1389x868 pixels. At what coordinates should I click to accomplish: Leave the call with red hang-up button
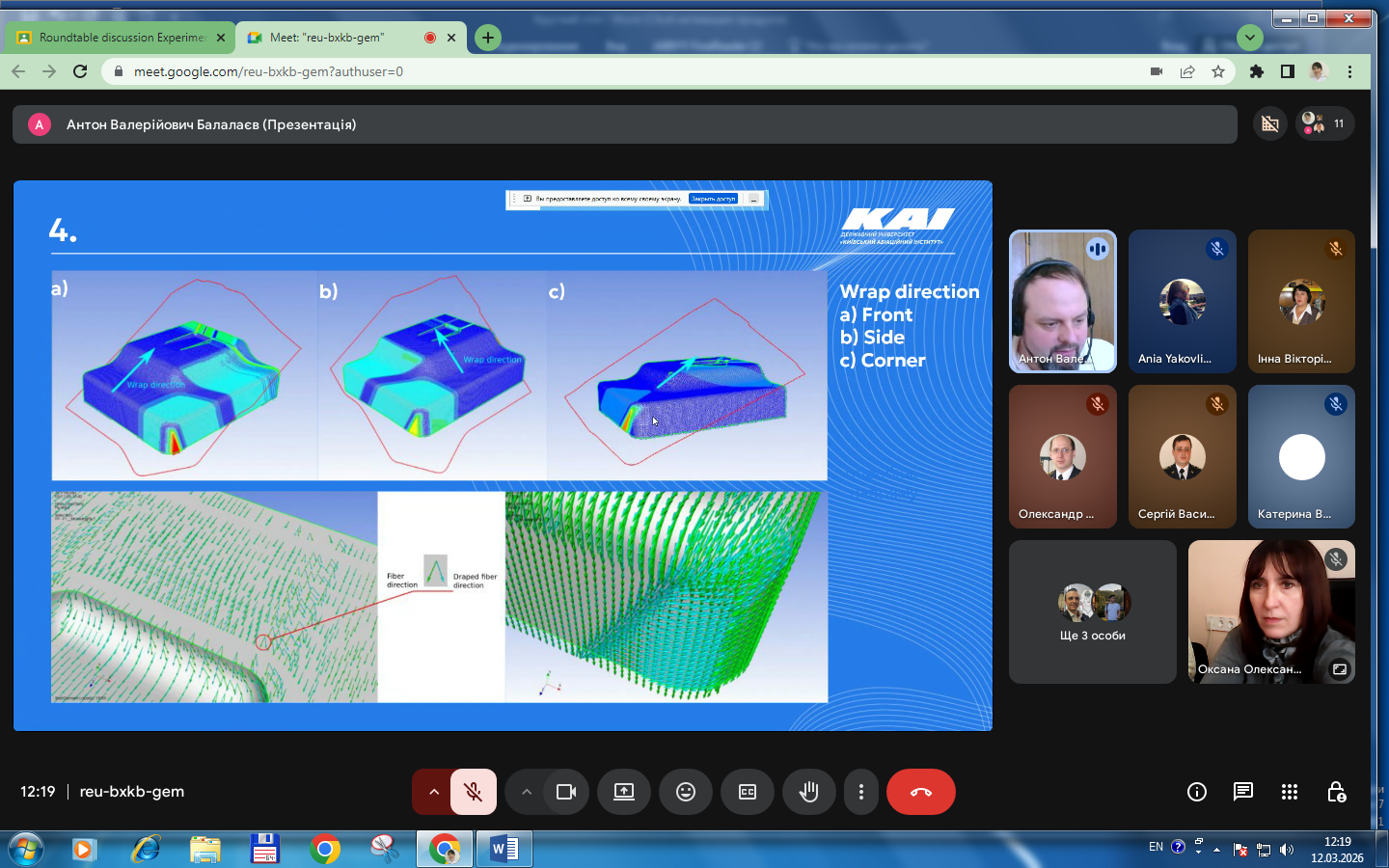point(921,792)
